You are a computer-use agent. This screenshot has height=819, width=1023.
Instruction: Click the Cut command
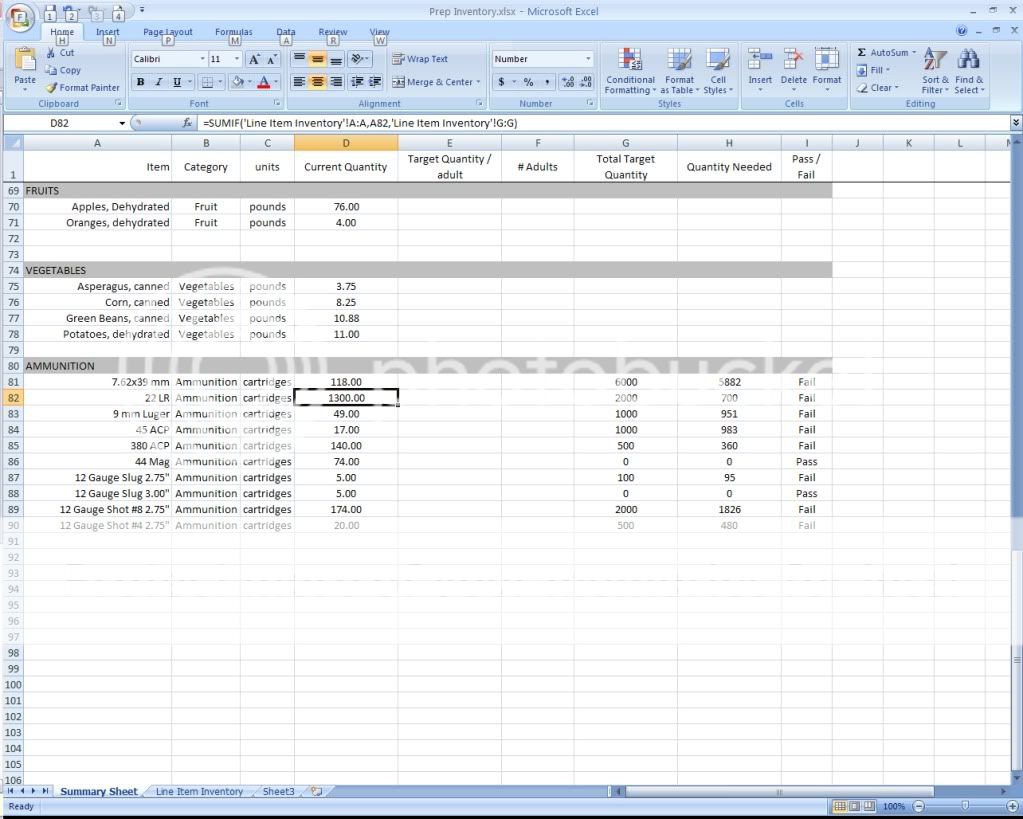click(60, 53)
